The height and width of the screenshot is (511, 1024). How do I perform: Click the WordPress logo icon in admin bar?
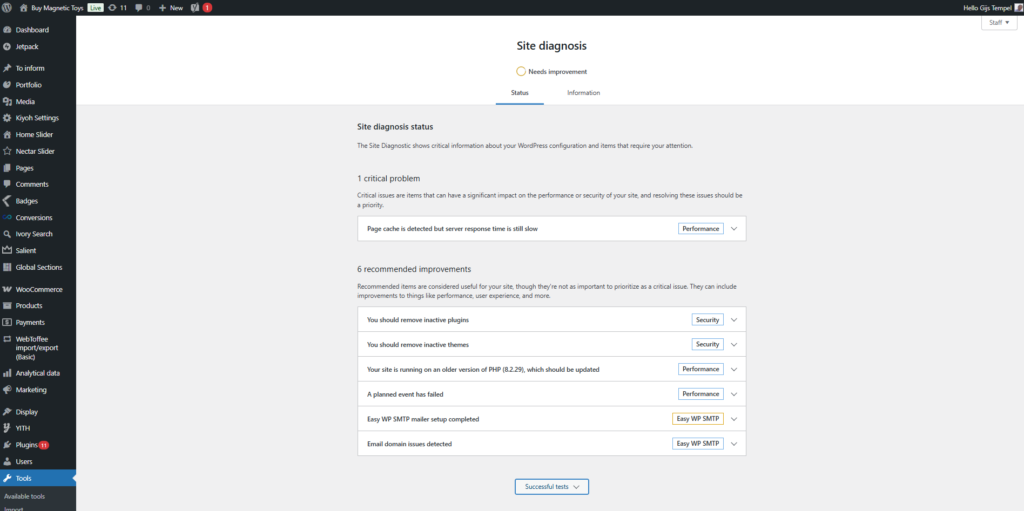[8, 7]
